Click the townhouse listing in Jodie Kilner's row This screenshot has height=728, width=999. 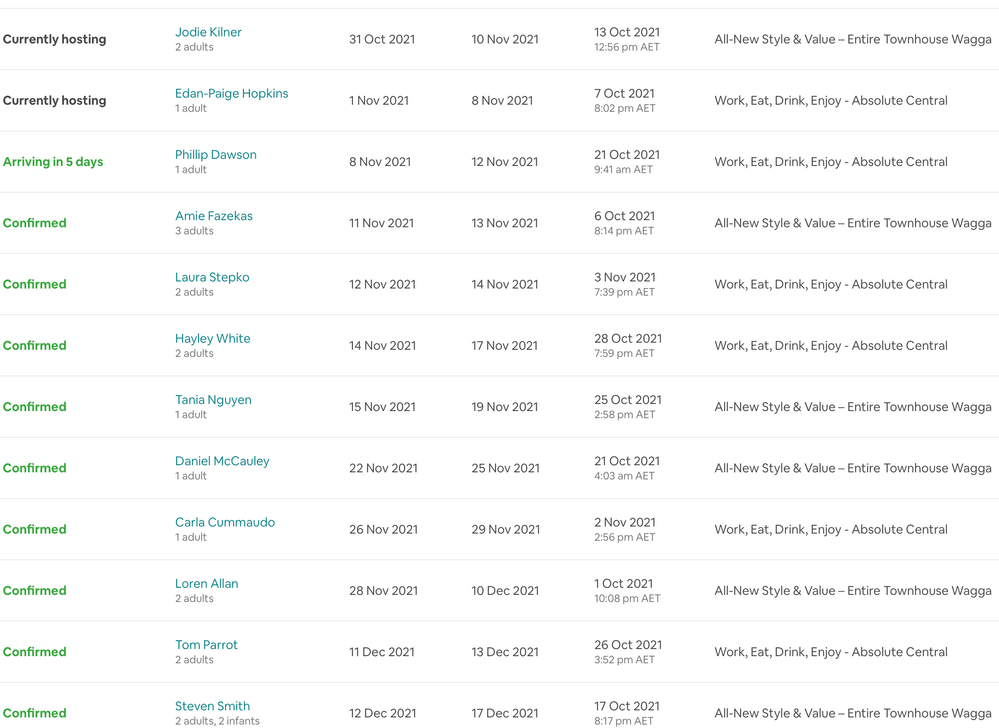coord(852,40)
